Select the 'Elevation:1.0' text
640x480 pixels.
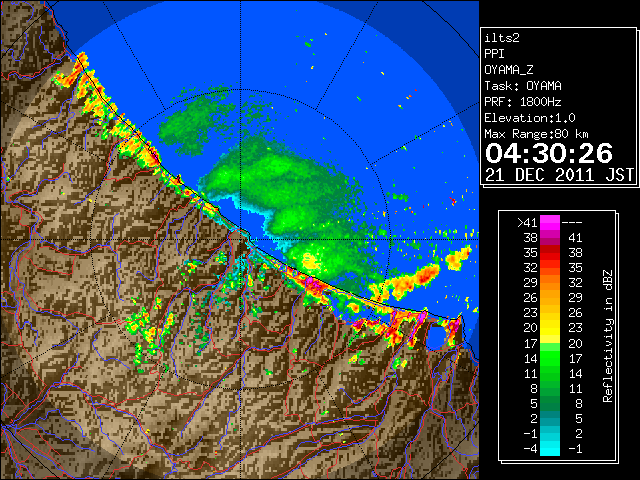530,118
